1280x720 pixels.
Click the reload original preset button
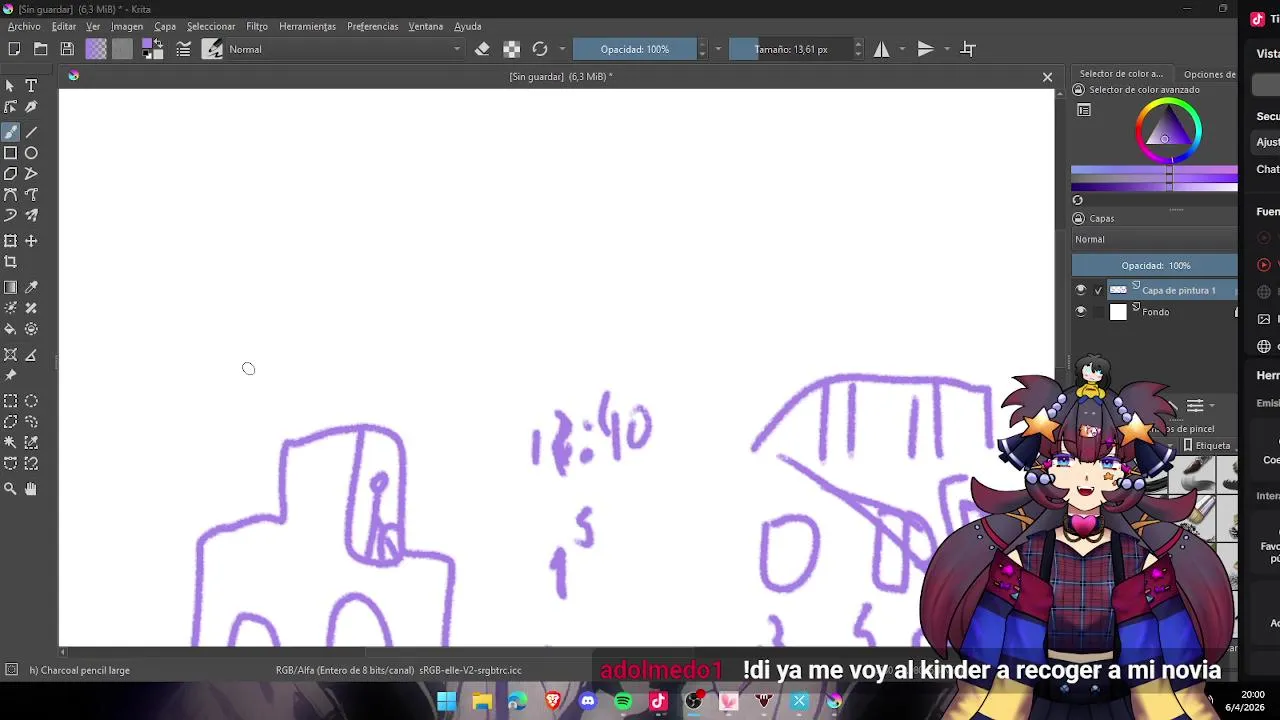tap(540, 49)
